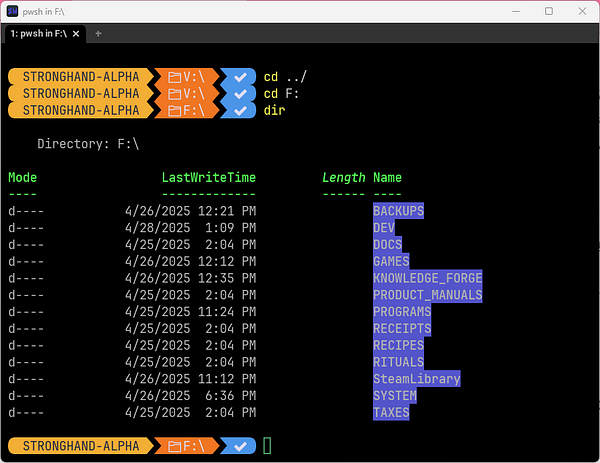Viewport: 600px width, 463px height.
Task: Click the KNOWLEDGE_FORGE directory name
Action: pos(427,278)
